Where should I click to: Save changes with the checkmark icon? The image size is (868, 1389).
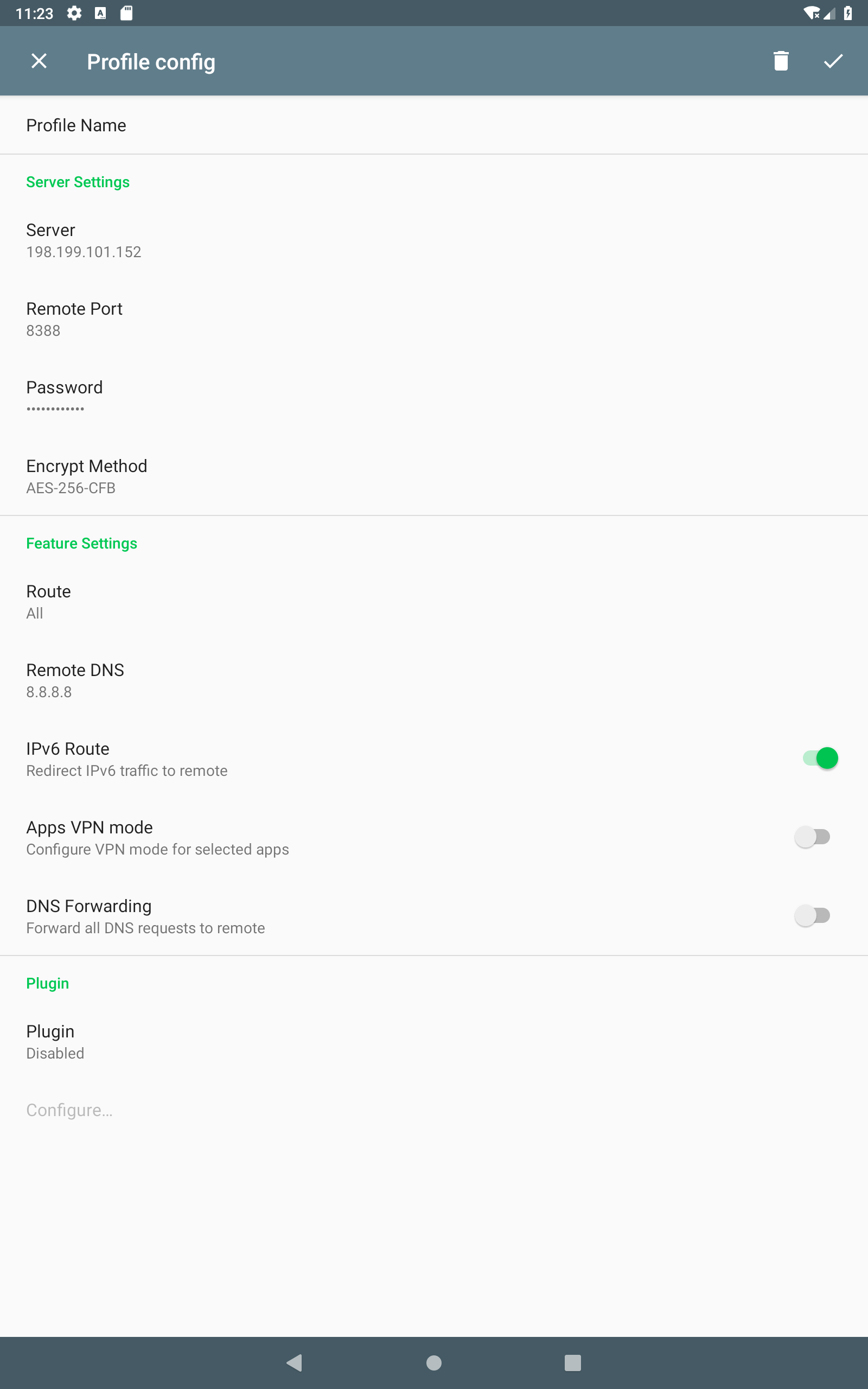click(834, 61)
